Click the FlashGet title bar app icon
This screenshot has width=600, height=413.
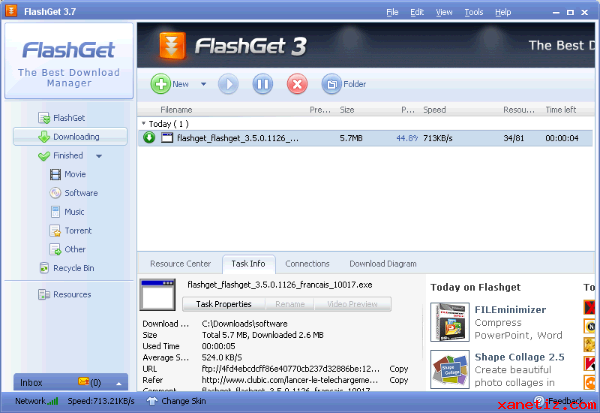click(x=11, y=11)
